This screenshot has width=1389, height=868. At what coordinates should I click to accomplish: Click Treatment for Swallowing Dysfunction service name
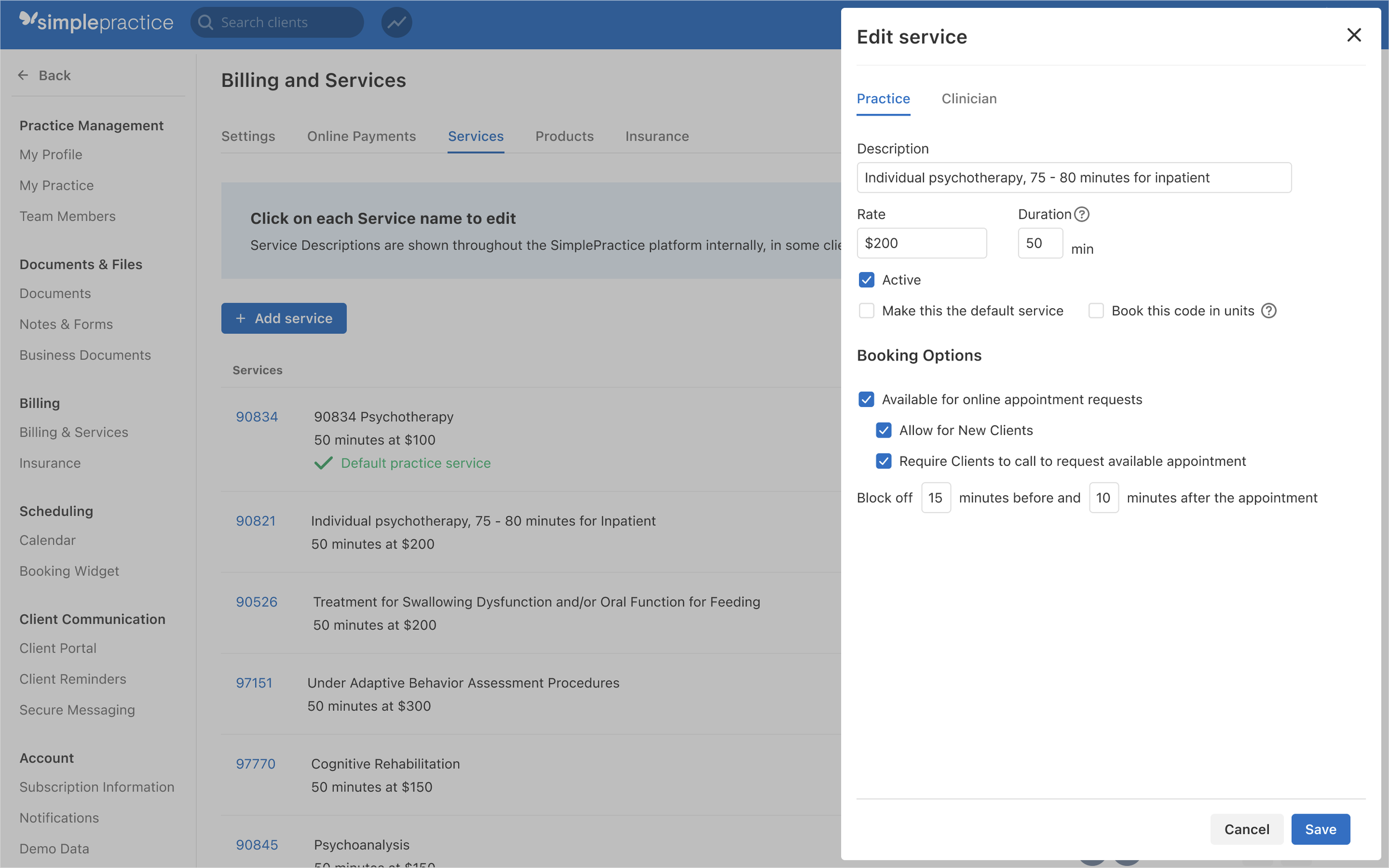pyautogui.click(x=536, y=601)
